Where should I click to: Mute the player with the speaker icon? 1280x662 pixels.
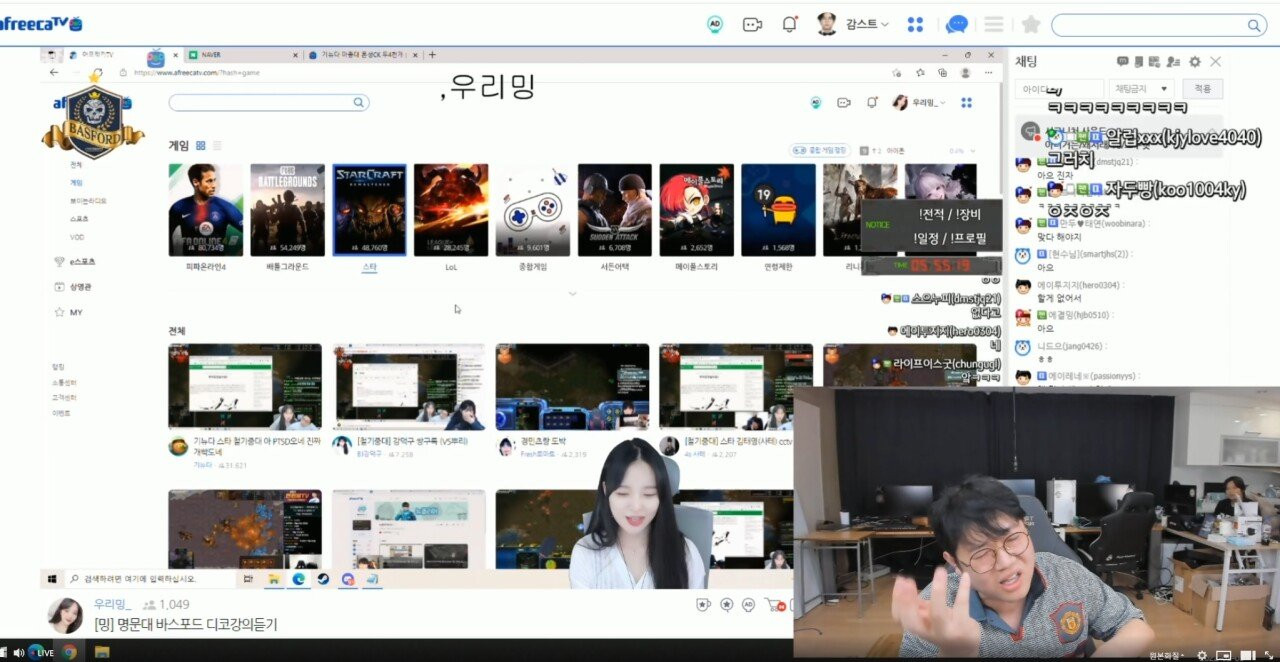(x=18, y=653)
